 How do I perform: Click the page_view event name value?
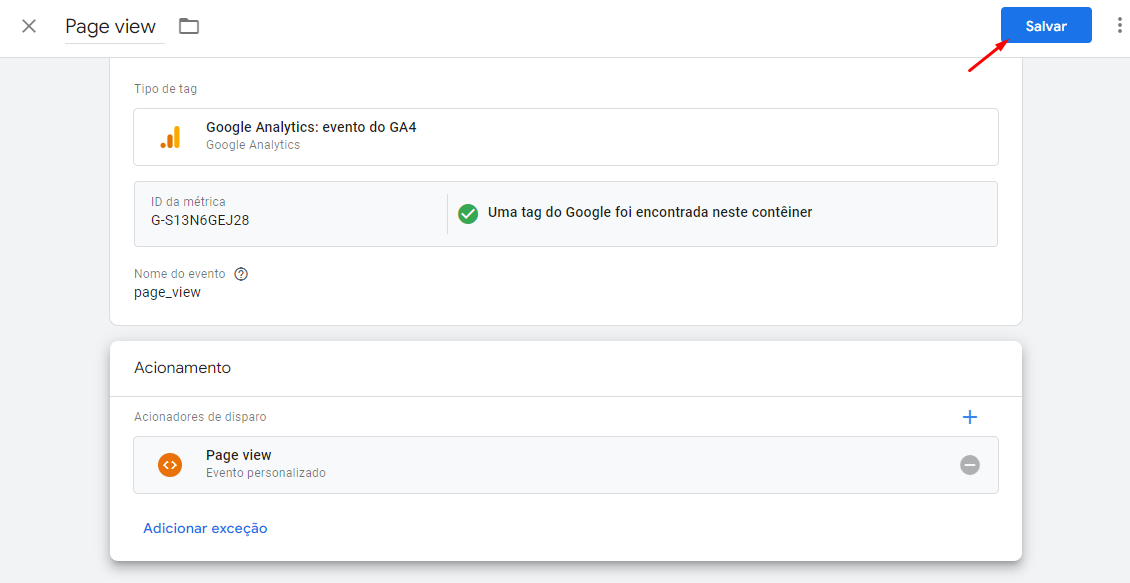(x=167, y=293)
